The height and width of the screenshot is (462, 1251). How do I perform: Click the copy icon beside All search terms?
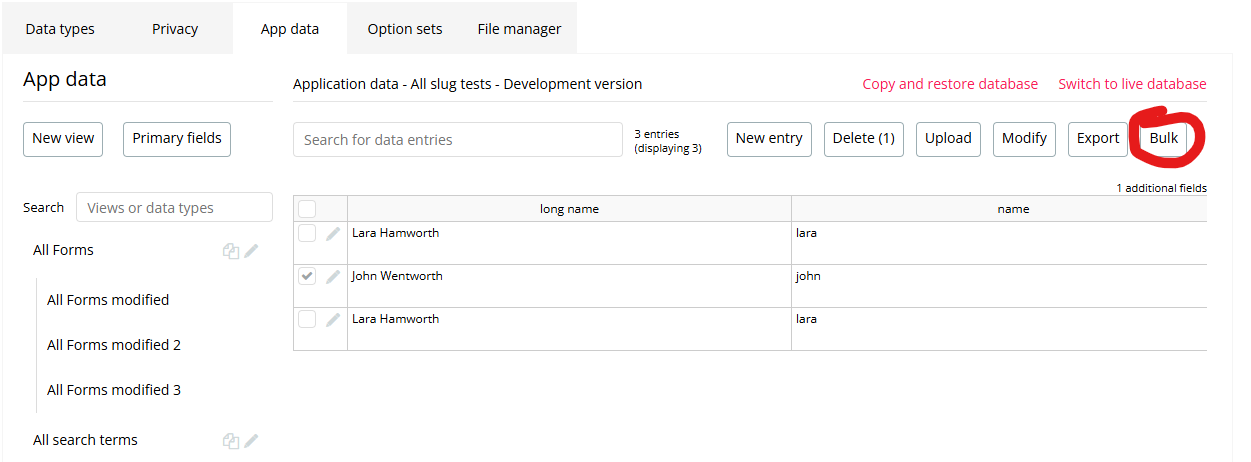231,440
